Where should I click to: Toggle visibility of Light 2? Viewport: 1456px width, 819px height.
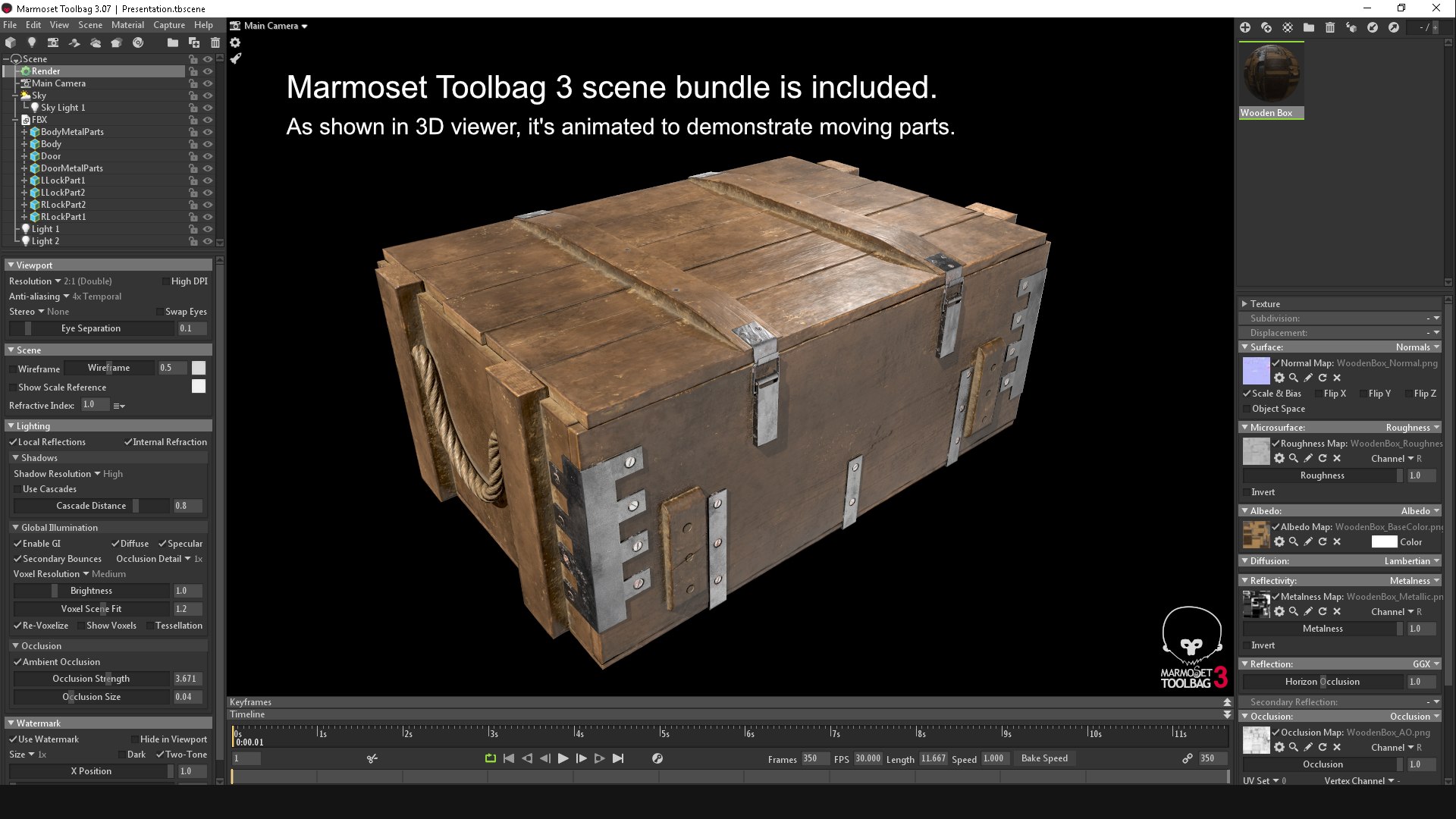[x=208, y=241]
